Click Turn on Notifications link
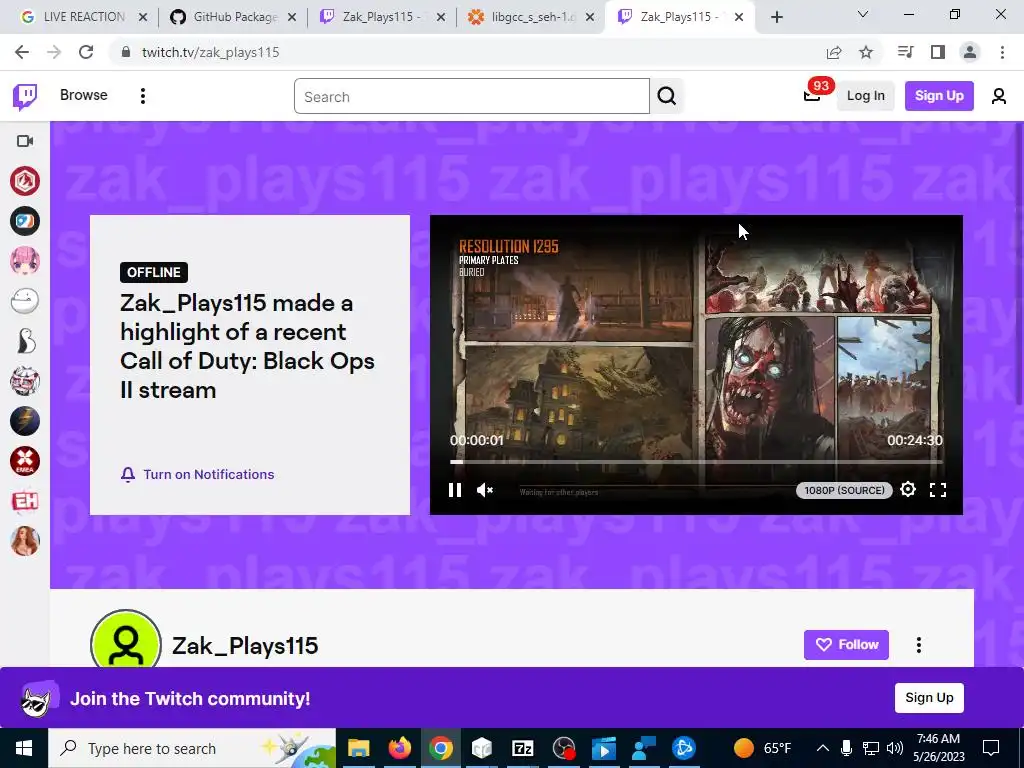 [x=198, y=475]
